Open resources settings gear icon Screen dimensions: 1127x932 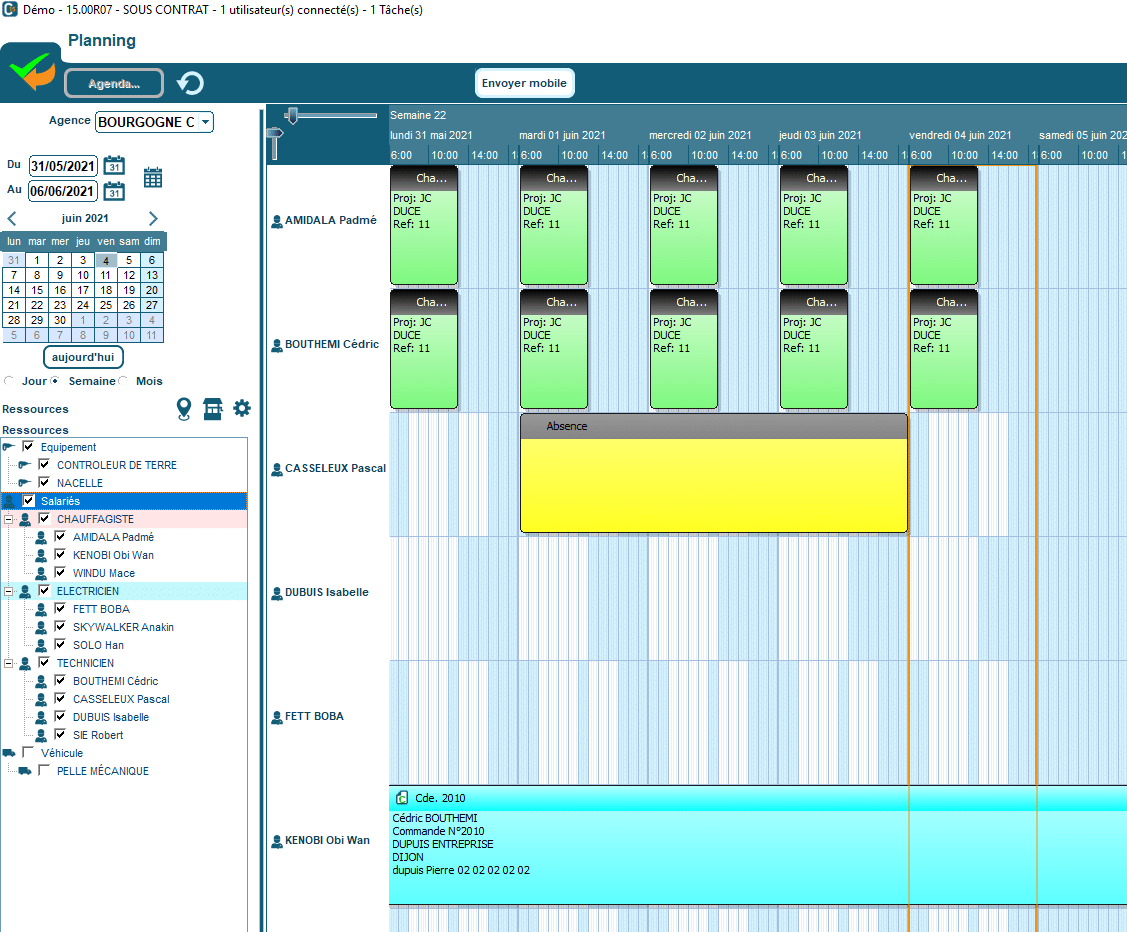(242, 408)
